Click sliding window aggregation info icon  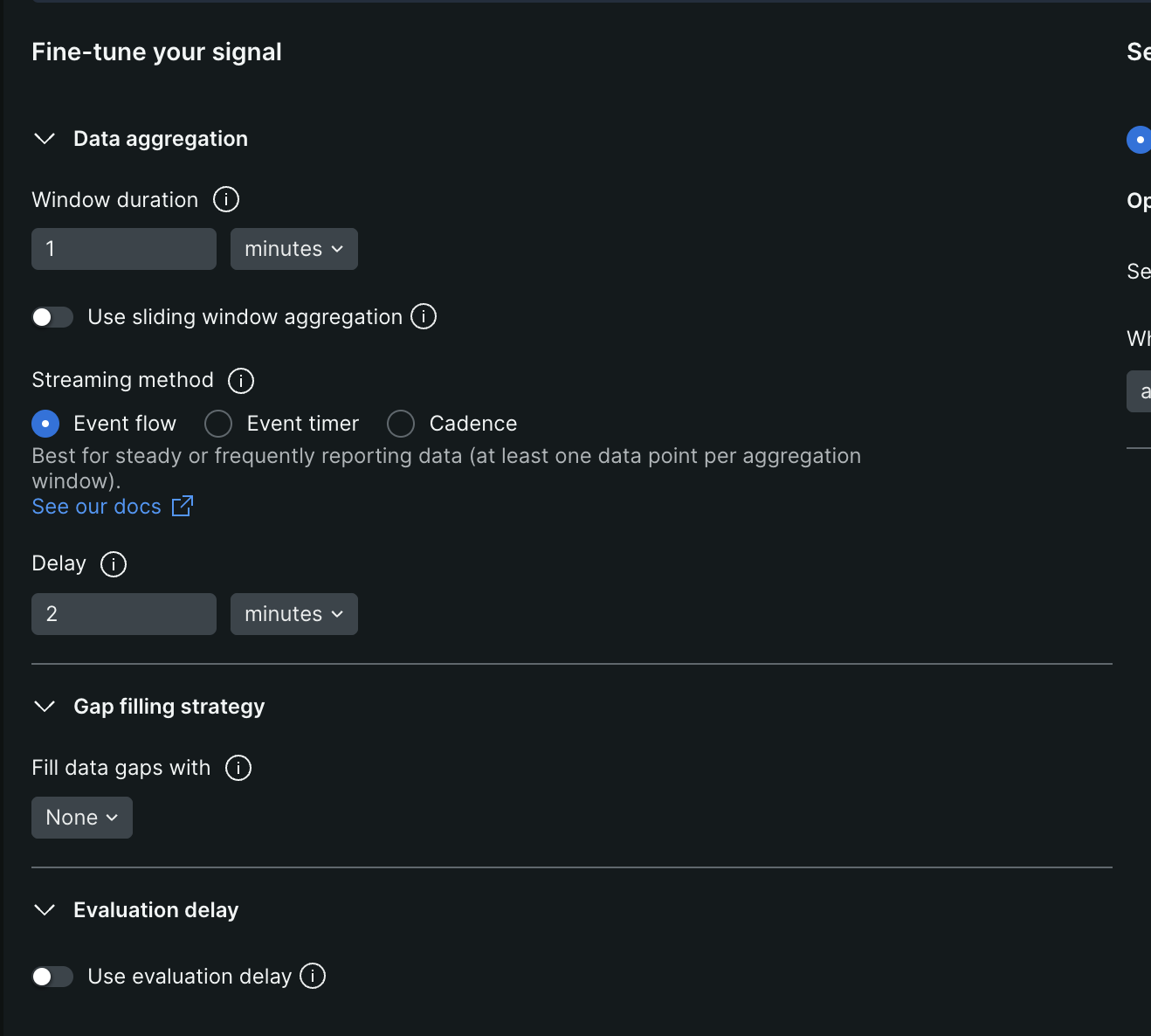click(424, 316)
